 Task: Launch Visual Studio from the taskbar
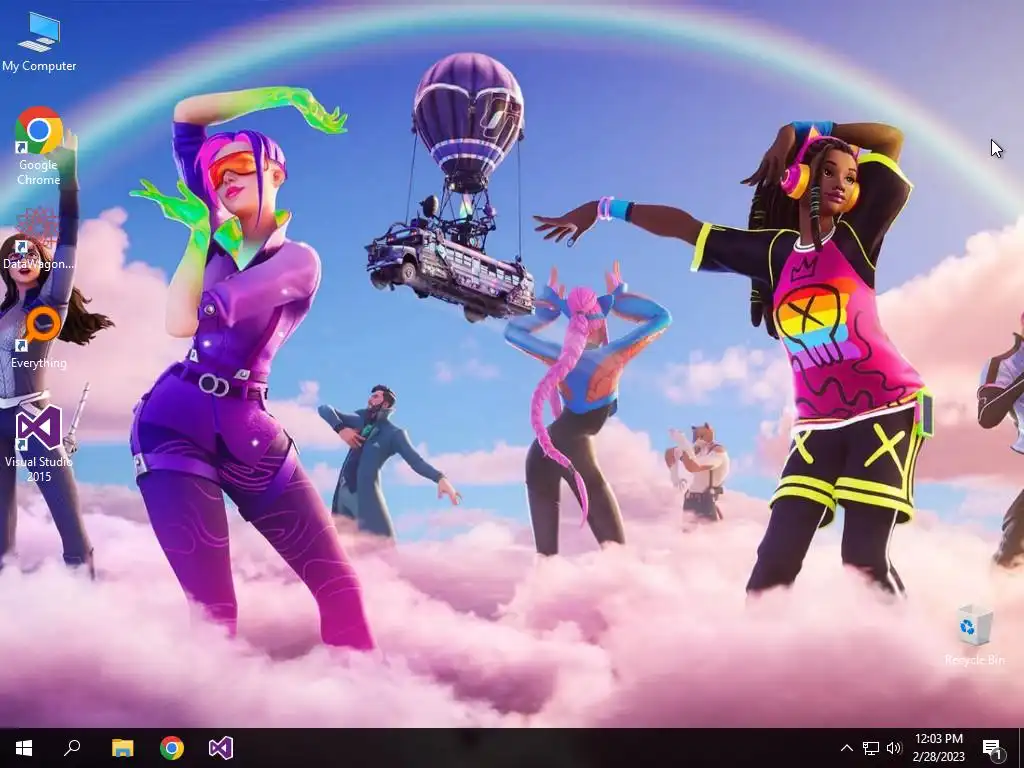(221, 748)
